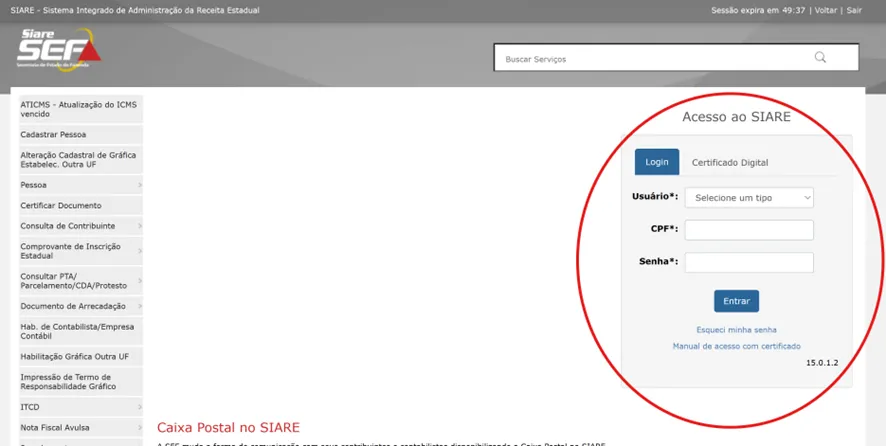886x446 pixels.
Task: Switch to the Login tab
Action: (x=657, y=162)
